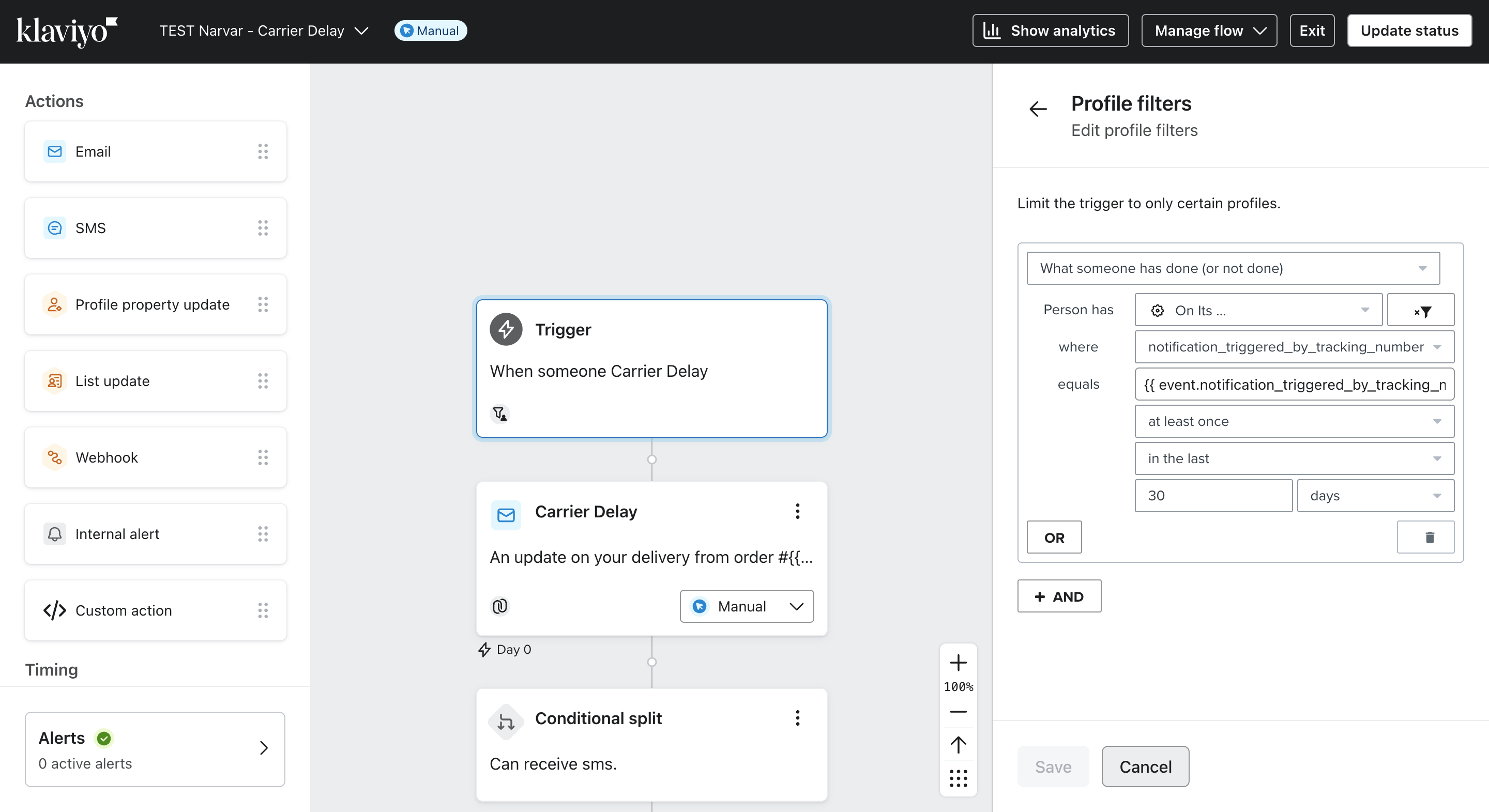Image resolution: width=1489 pixels, height=812 pixels.
Task: Click the profile filter icon on Trigger card
Action: [499, 414]
